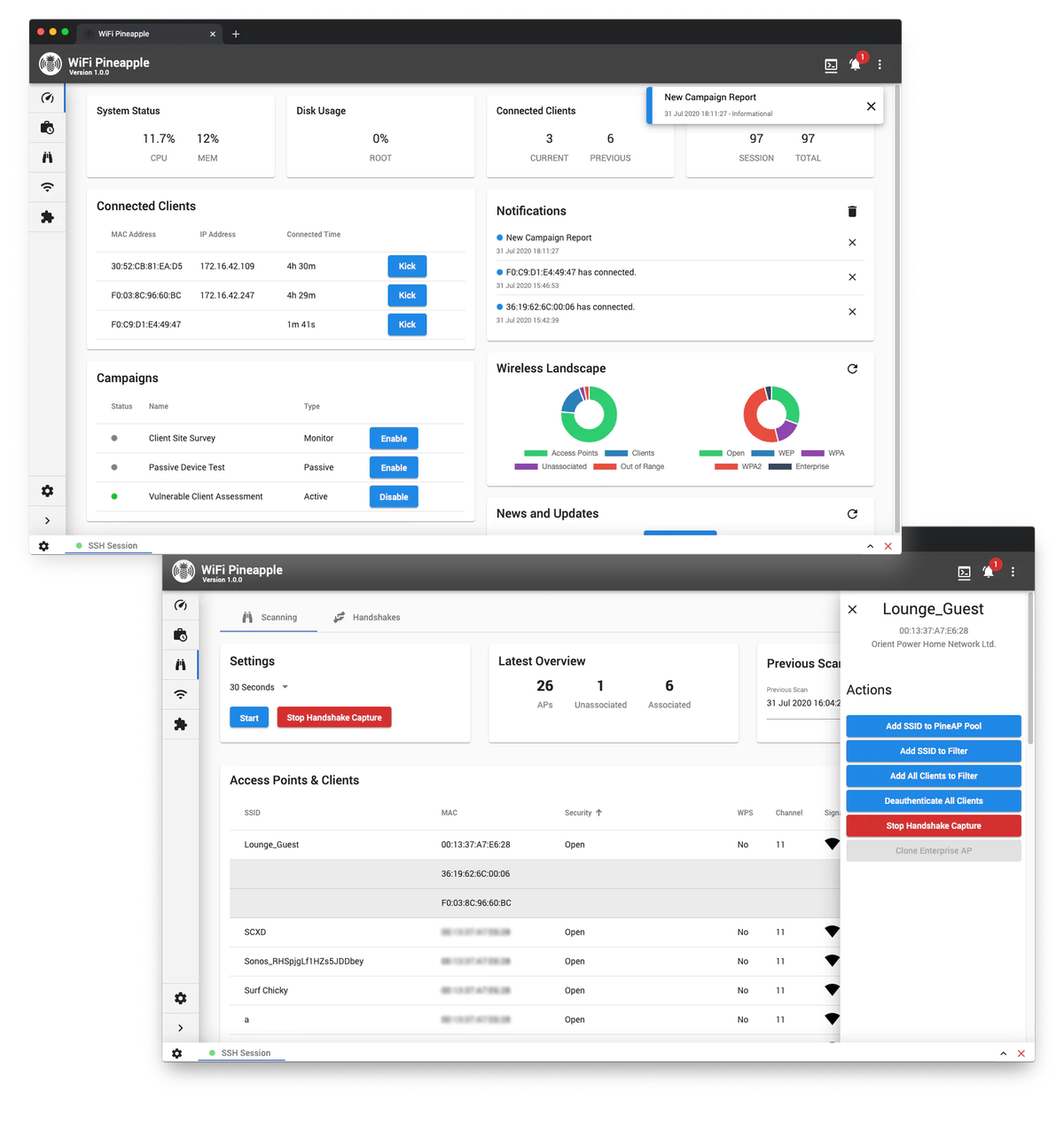Refresh the Wireless Landscape panel
Screen dimensions: 1064x1124
(x=852, y=369)
